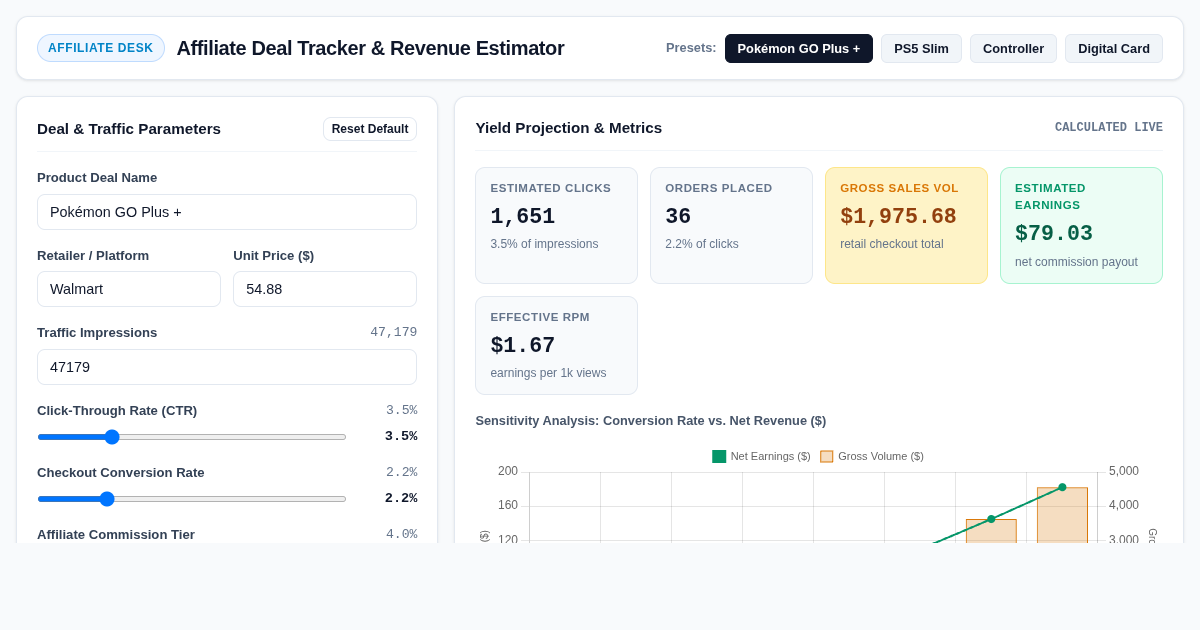This screenshot has width=1200, height=630.
Task: Click the Estimated Clicks value 1,651
Action: click(x=523, y=217)
